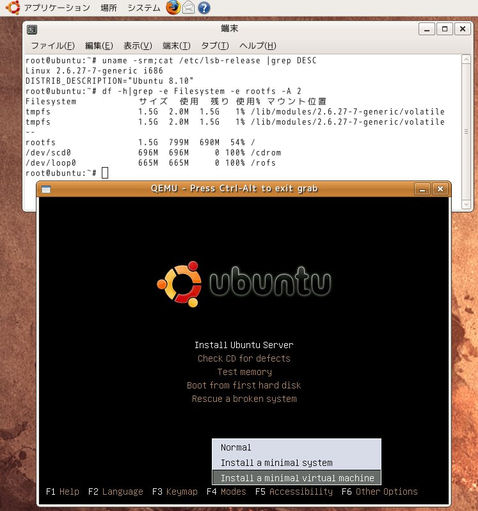Select Install Ubuntu Server boot option
Viewport: 478px width, 511px height.
244,345
